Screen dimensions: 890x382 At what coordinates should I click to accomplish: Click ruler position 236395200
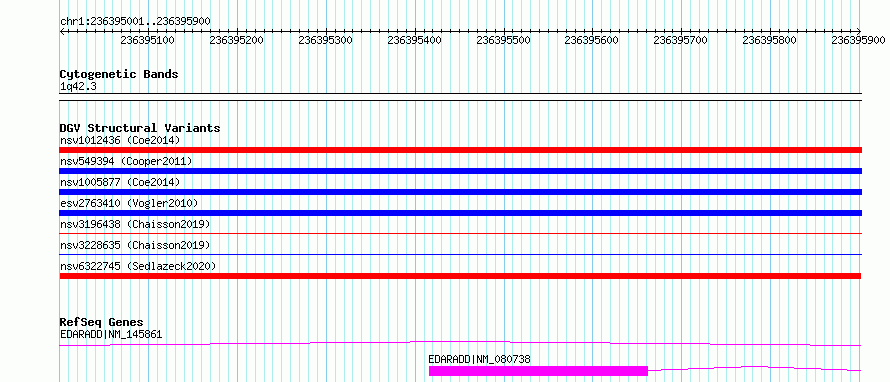pyautogui.click(x=237, y=40)
